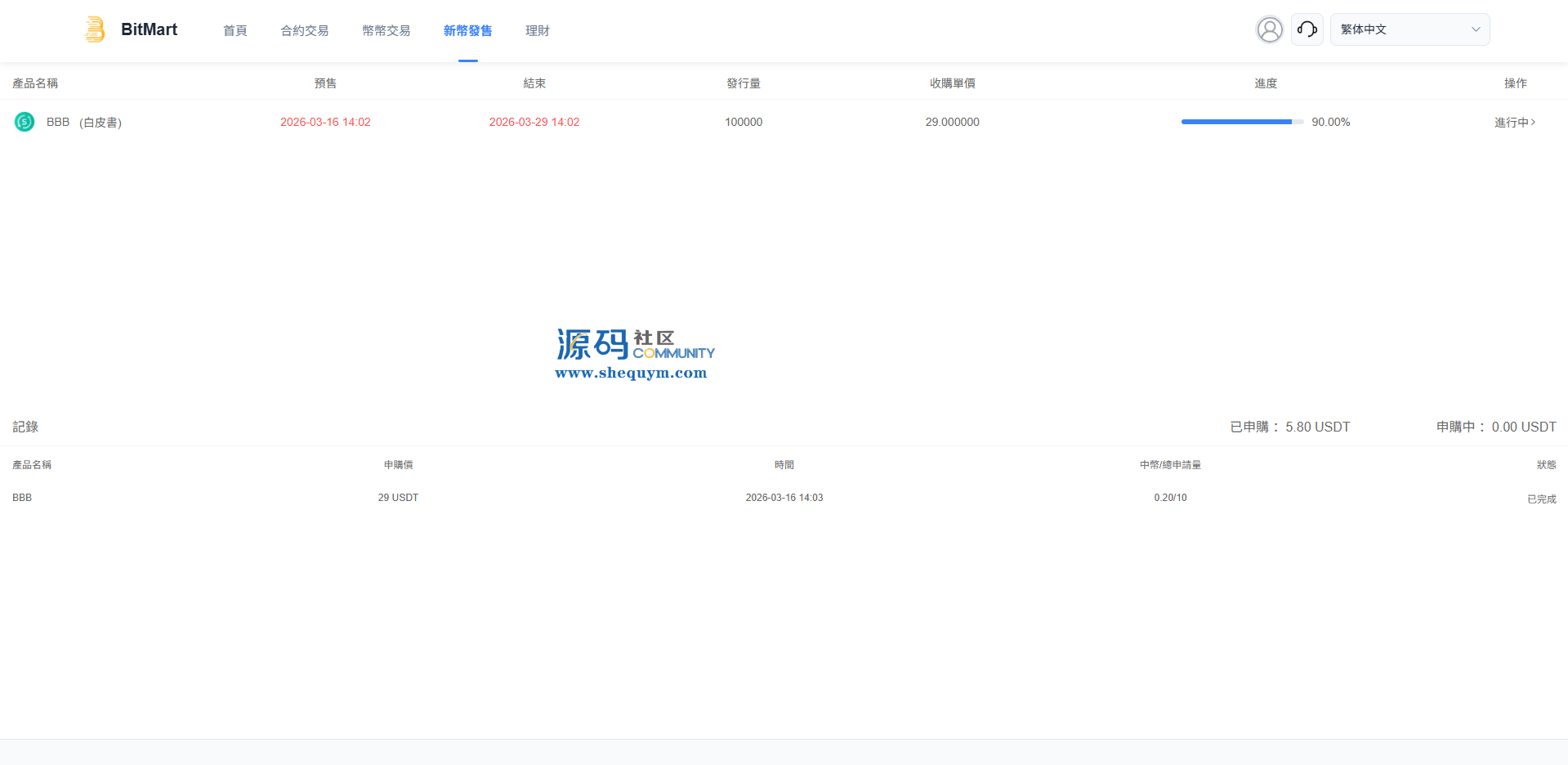Click the BBB record row name
1568x765 pixels.
[x=22, y=498]
